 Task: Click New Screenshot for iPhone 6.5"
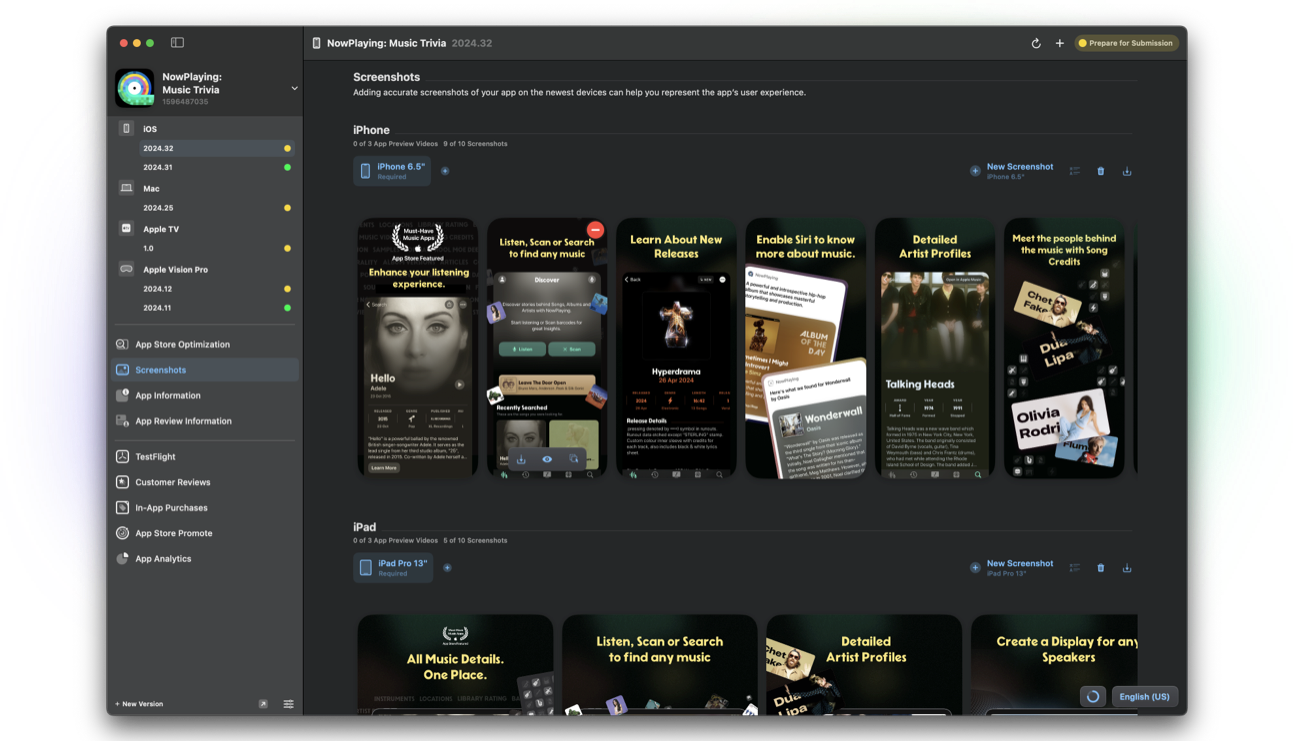click(x=1011, y=171)
